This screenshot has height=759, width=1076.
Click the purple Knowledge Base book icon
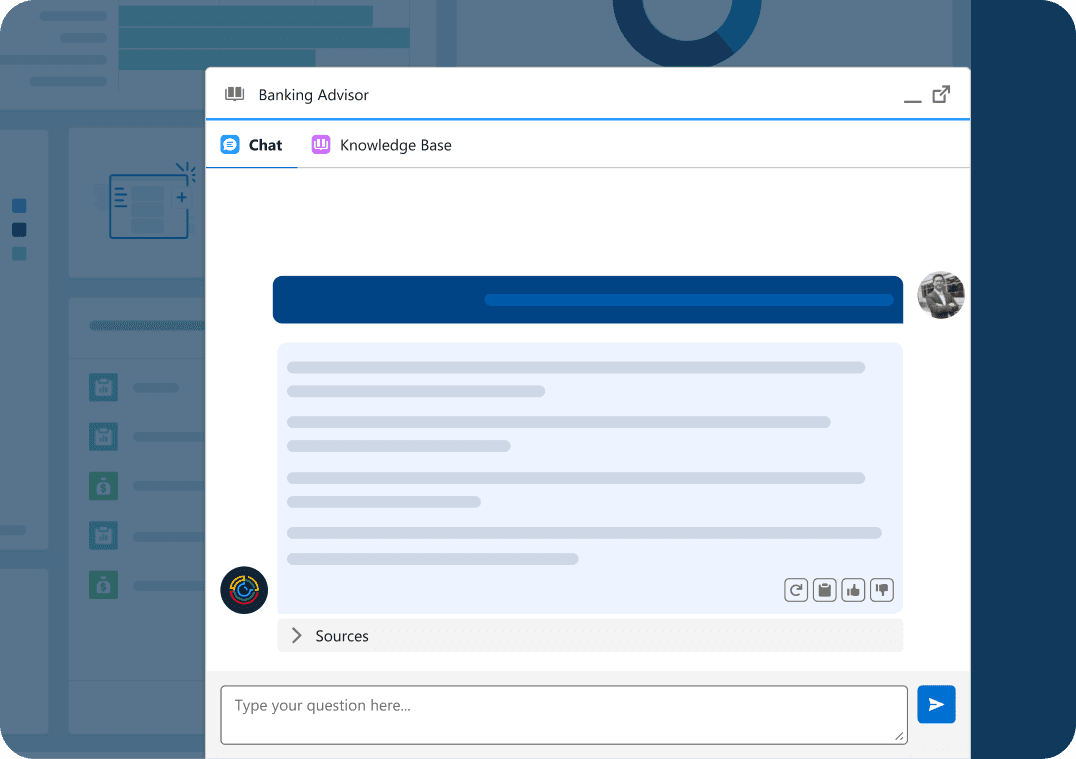coord(320,144)
